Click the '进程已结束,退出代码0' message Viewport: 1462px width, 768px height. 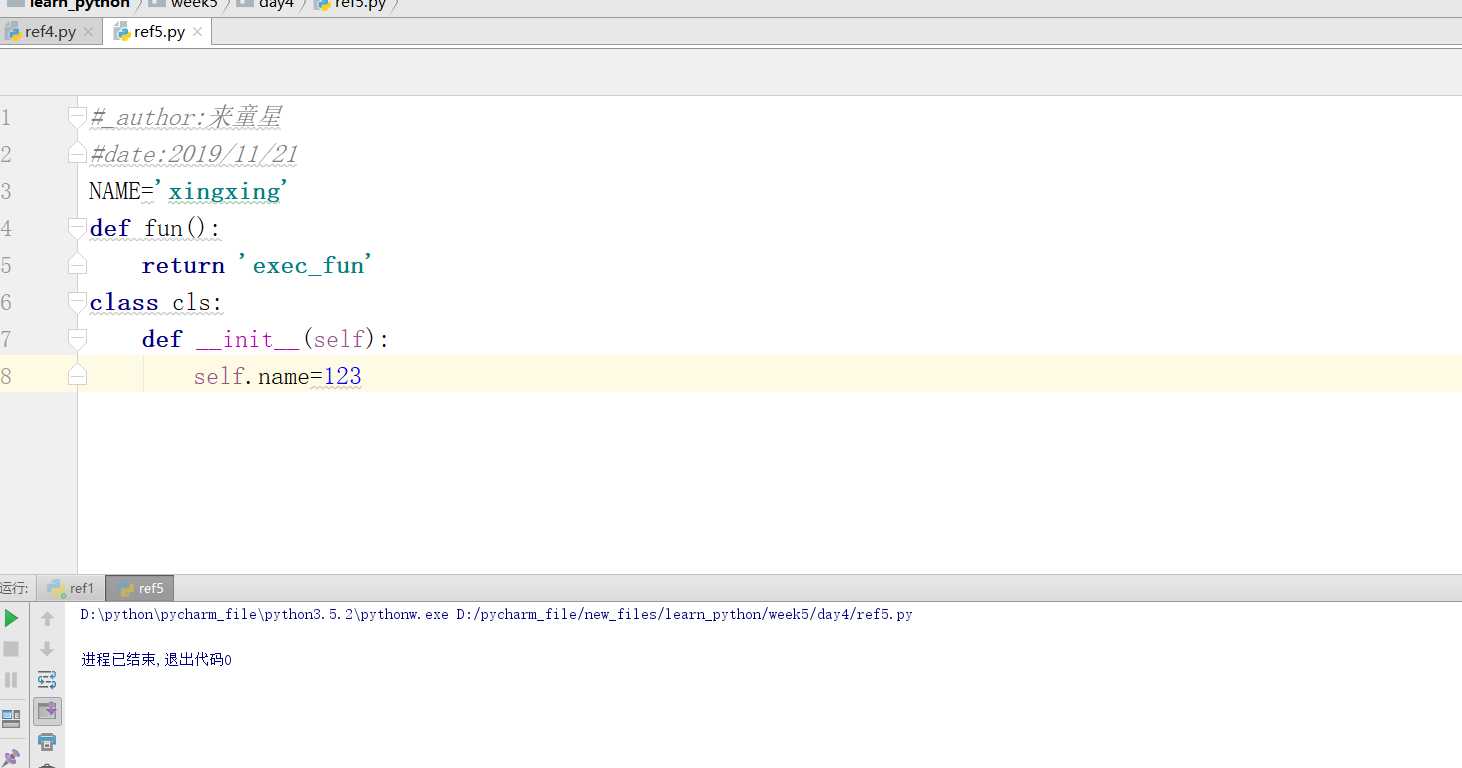tap(156, 660)
